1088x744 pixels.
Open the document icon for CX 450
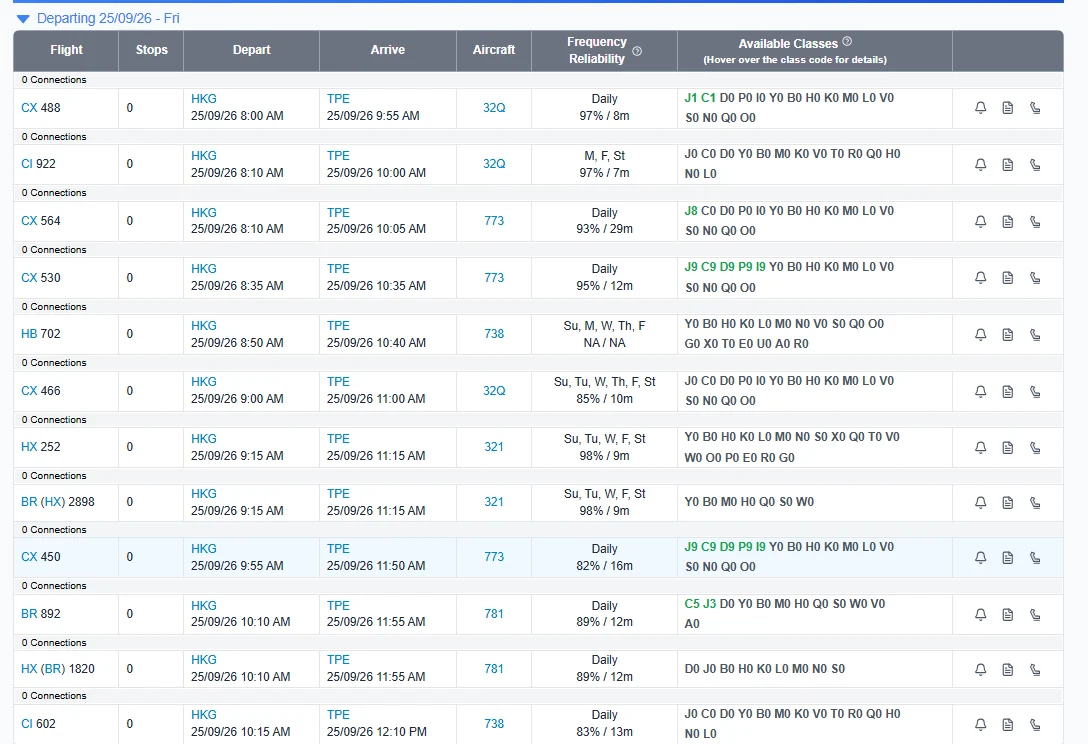pyautogui.click(x=1008, y=557)
